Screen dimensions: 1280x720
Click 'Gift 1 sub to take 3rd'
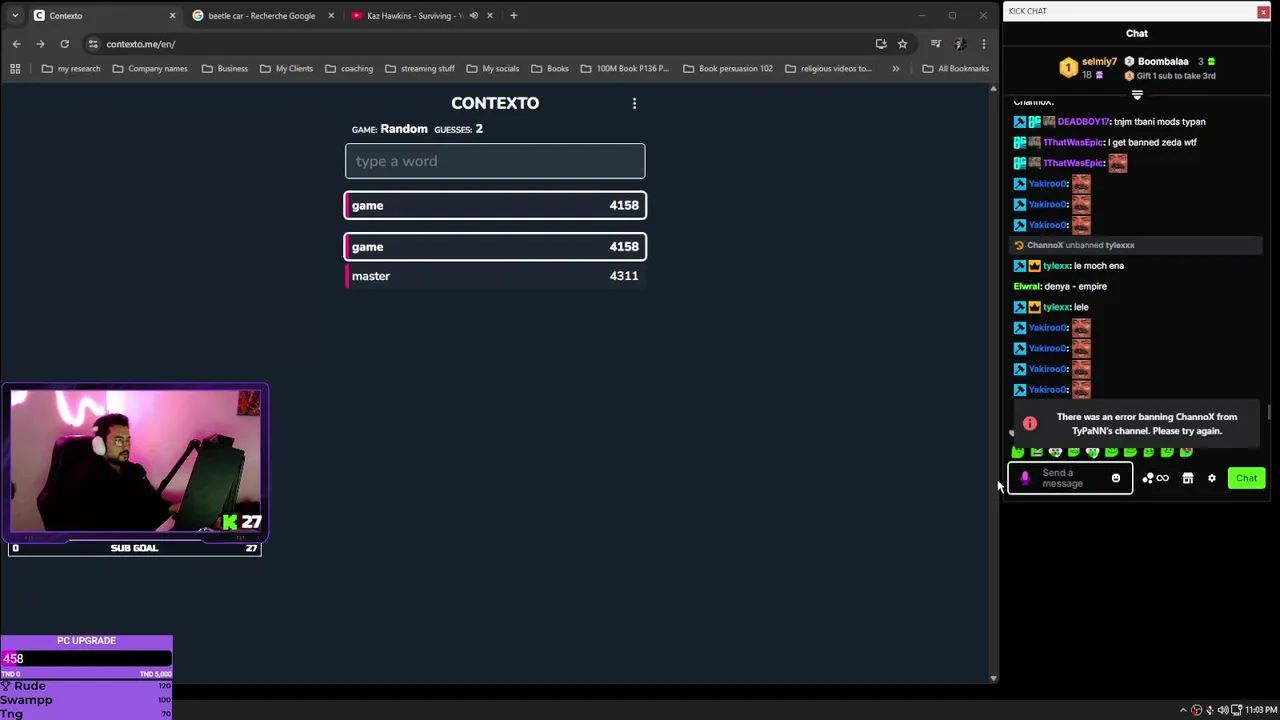[x=1175, y=76]
